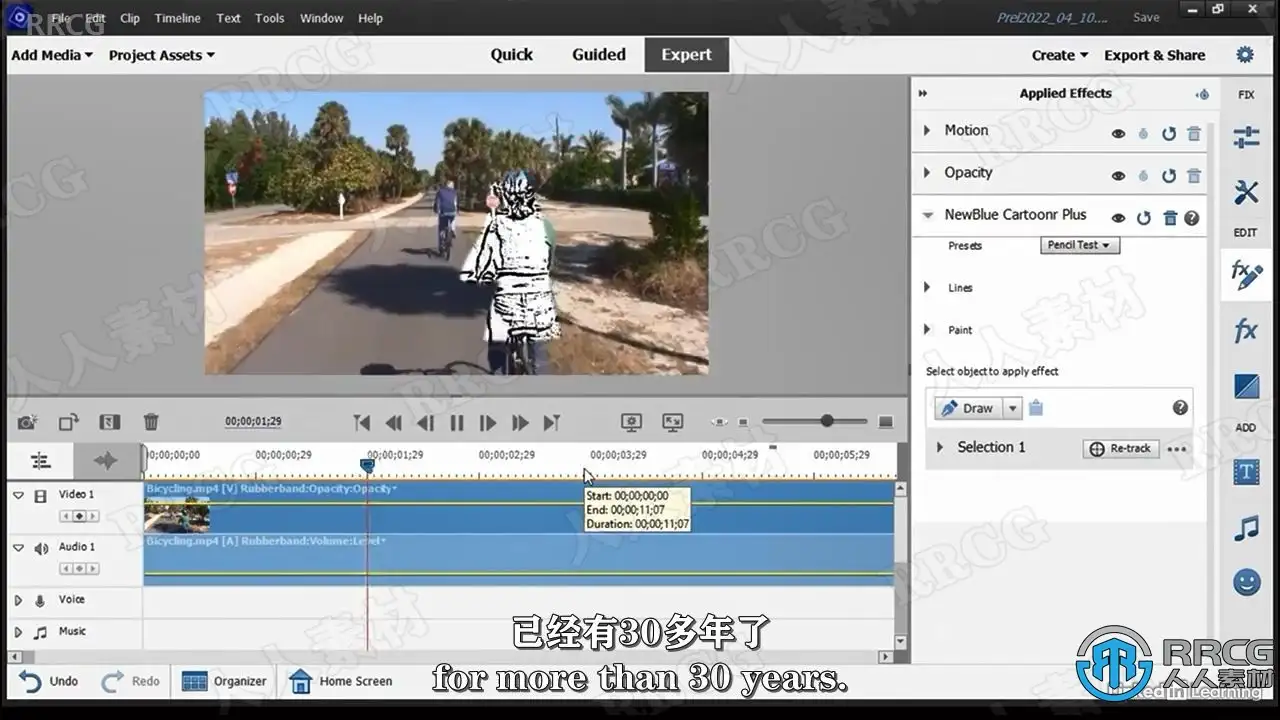Open the Transitions panel icon
This screenshot has width=1280, height=720.
pyautogui.click(x=1246, y=386)
